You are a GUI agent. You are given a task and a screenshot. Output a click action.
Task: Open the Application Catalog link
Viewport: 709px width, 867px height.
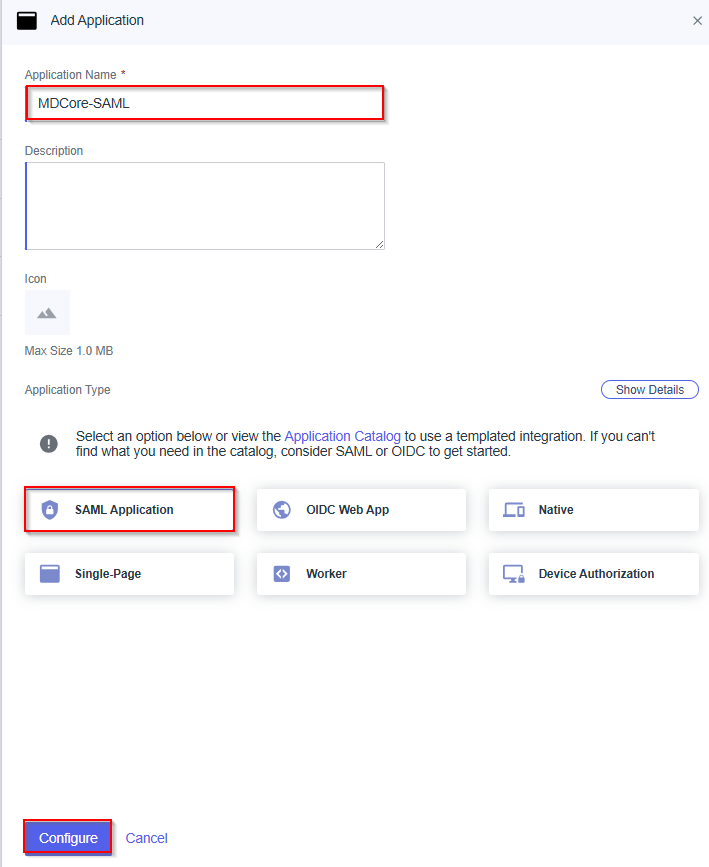[342, 437]
